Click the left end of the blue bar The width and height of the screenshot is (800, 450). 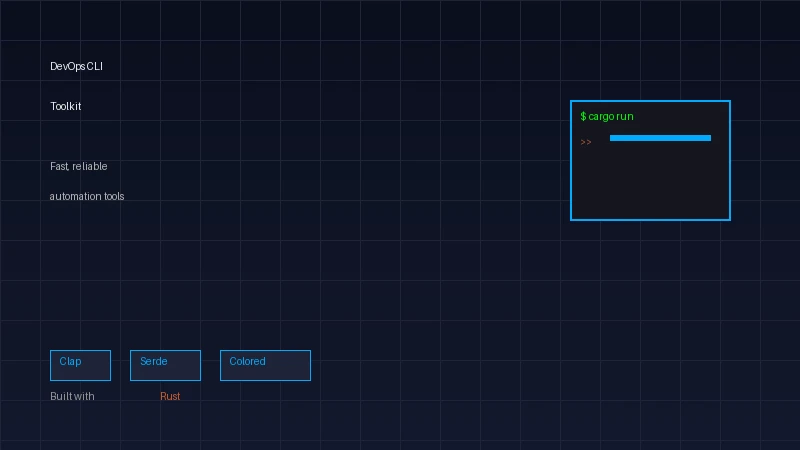click(614, 138)
